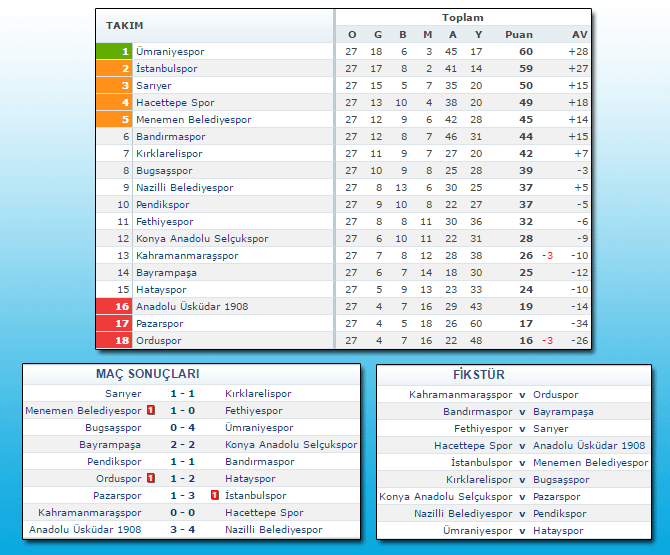This screenshot has width=670, height=555.
Task: Open Bandırmaspor in the fixture list
Action: click(x=478, y=412)
